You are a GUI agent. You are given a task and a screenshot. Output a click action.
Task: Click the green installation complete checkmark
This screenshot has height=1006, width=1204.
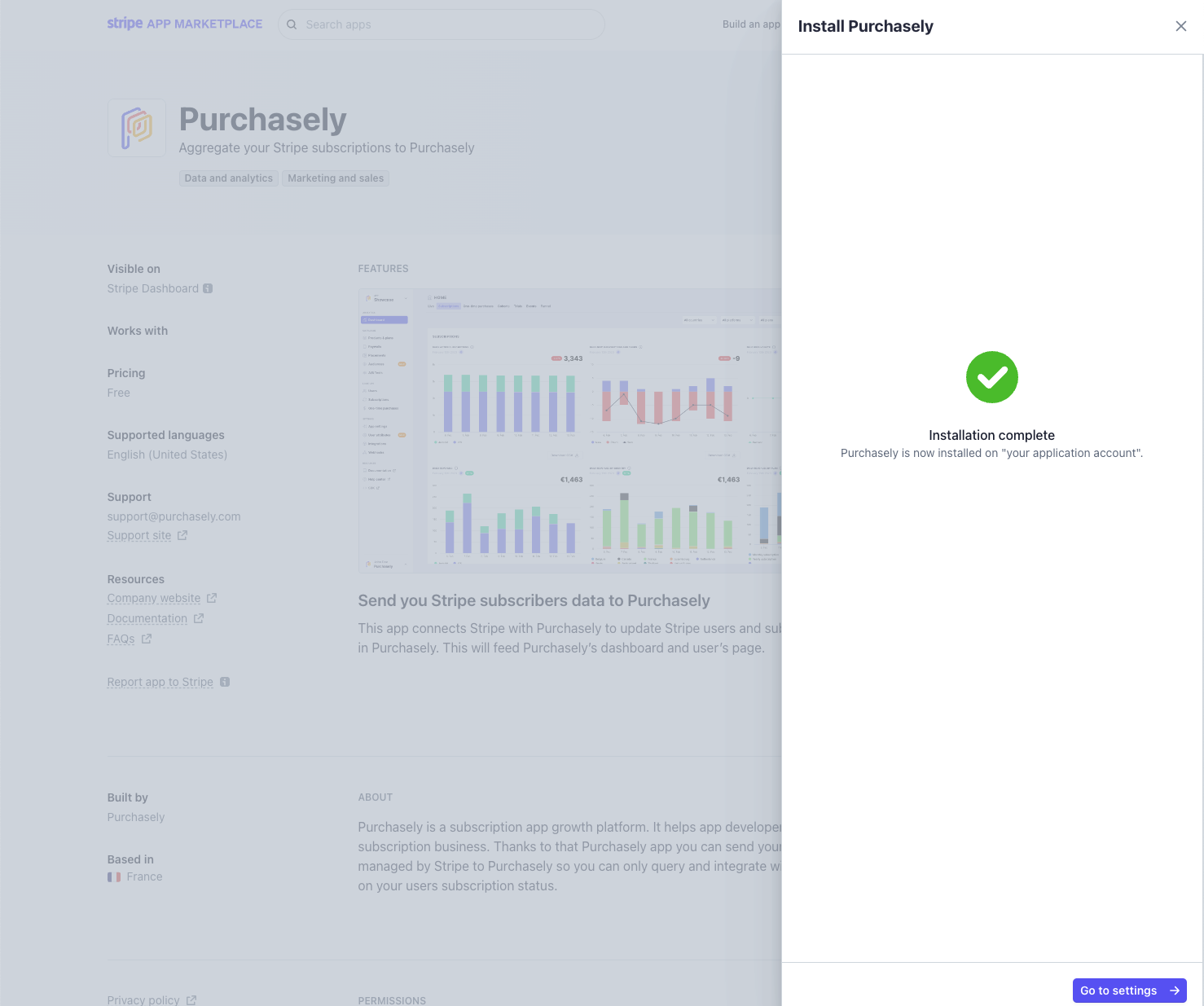[991, 377]
